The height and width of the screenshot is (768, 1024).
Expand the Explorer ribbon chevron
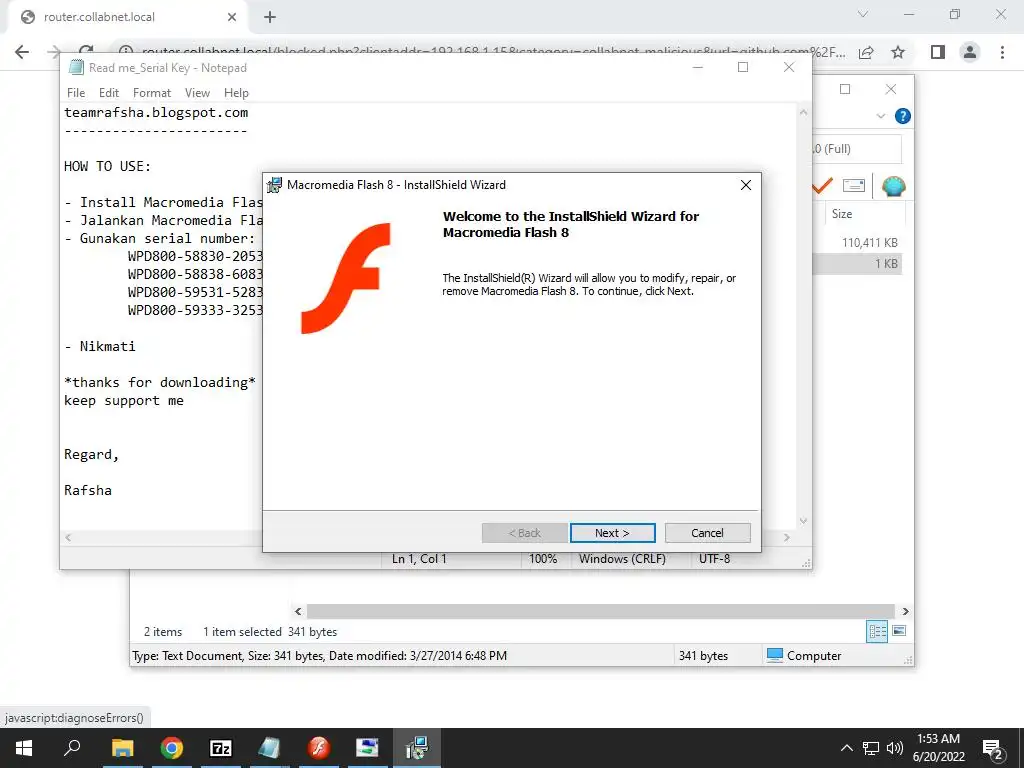(880, 116)
